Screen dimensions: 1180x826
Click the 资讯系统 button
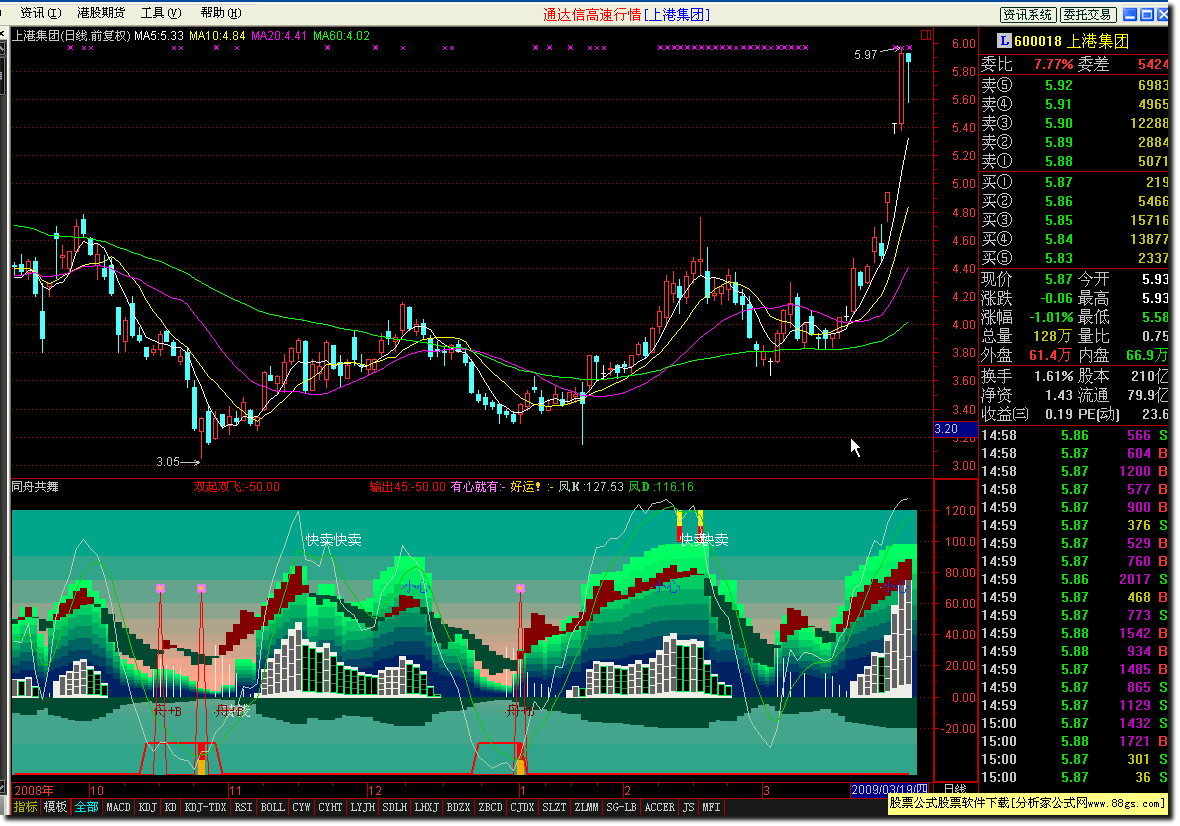click(x=1028, y=14)
